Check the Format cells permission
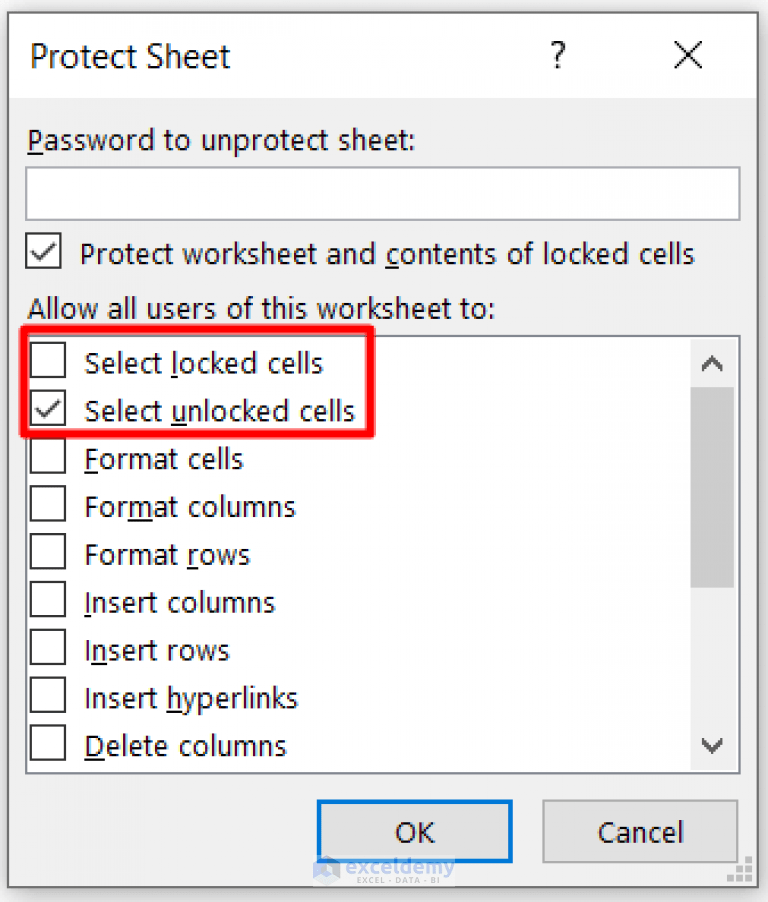The width and height of the screenshot is (768, 902). point(46,458)
